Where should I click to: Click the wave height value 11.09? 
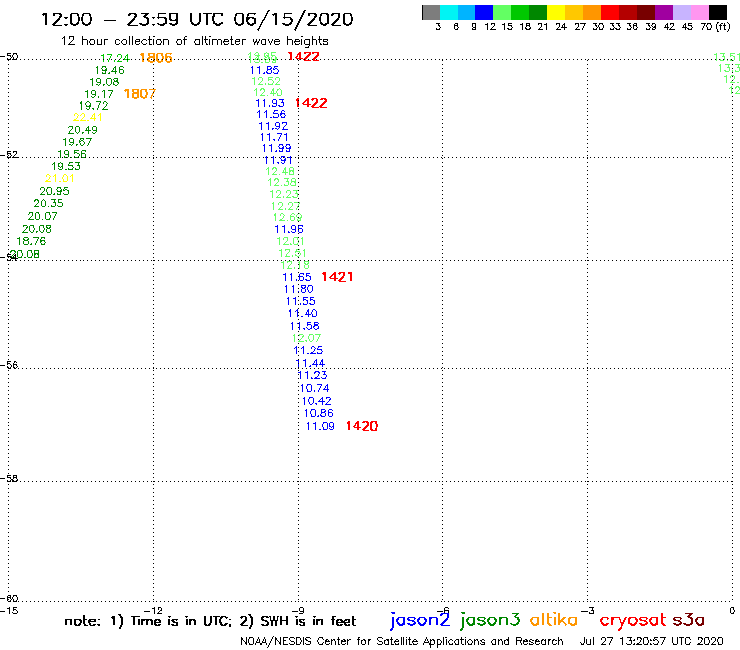[320, 426]
